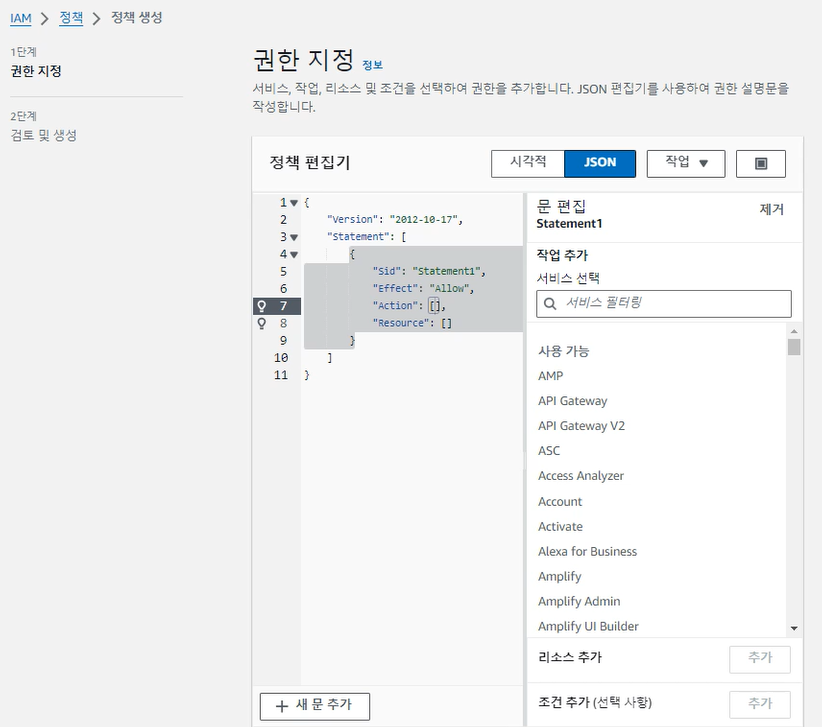822x727 pixels.
Task: Click 제거 to remove Statement1
Action: [771, 209]
